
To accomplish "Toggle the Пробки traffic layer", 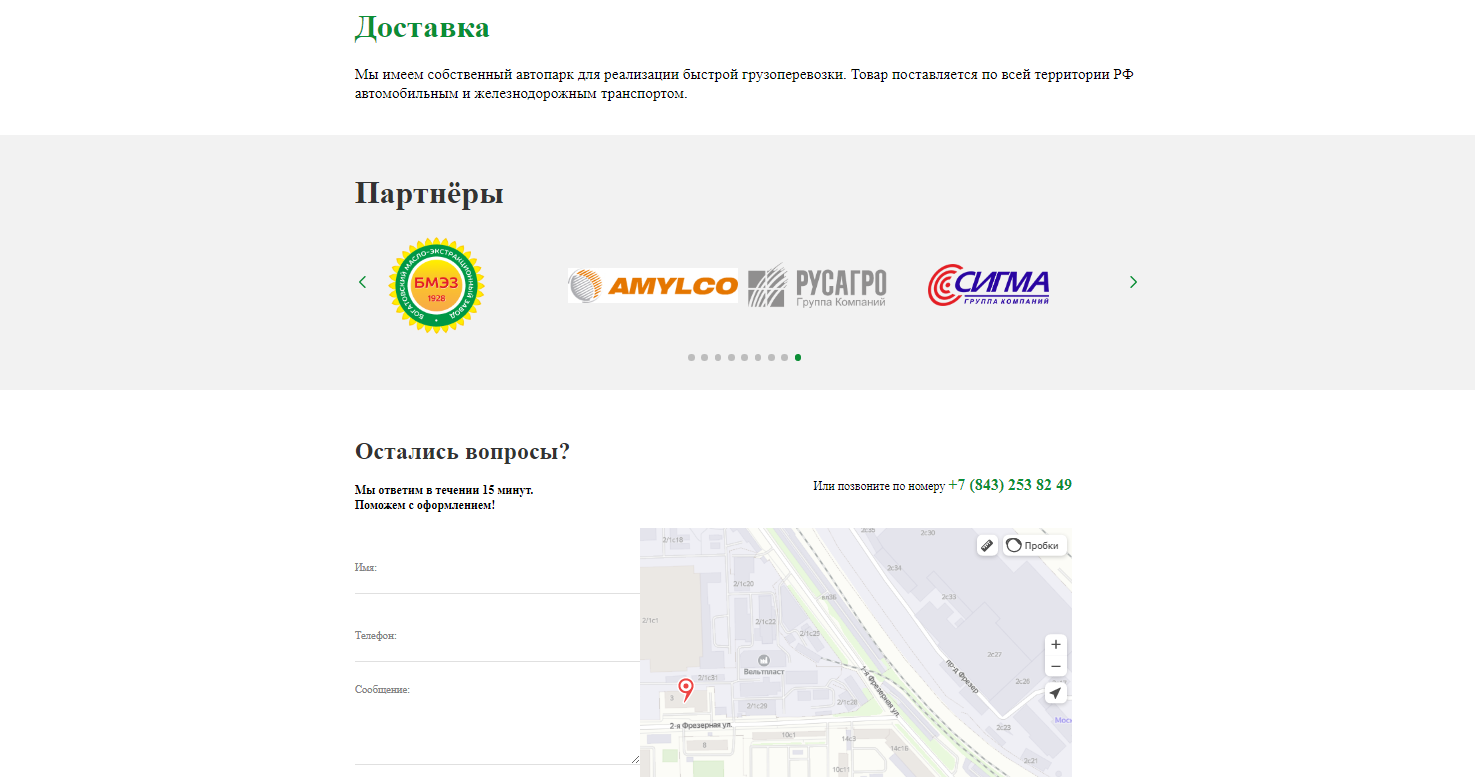I will pos(1035,546).
